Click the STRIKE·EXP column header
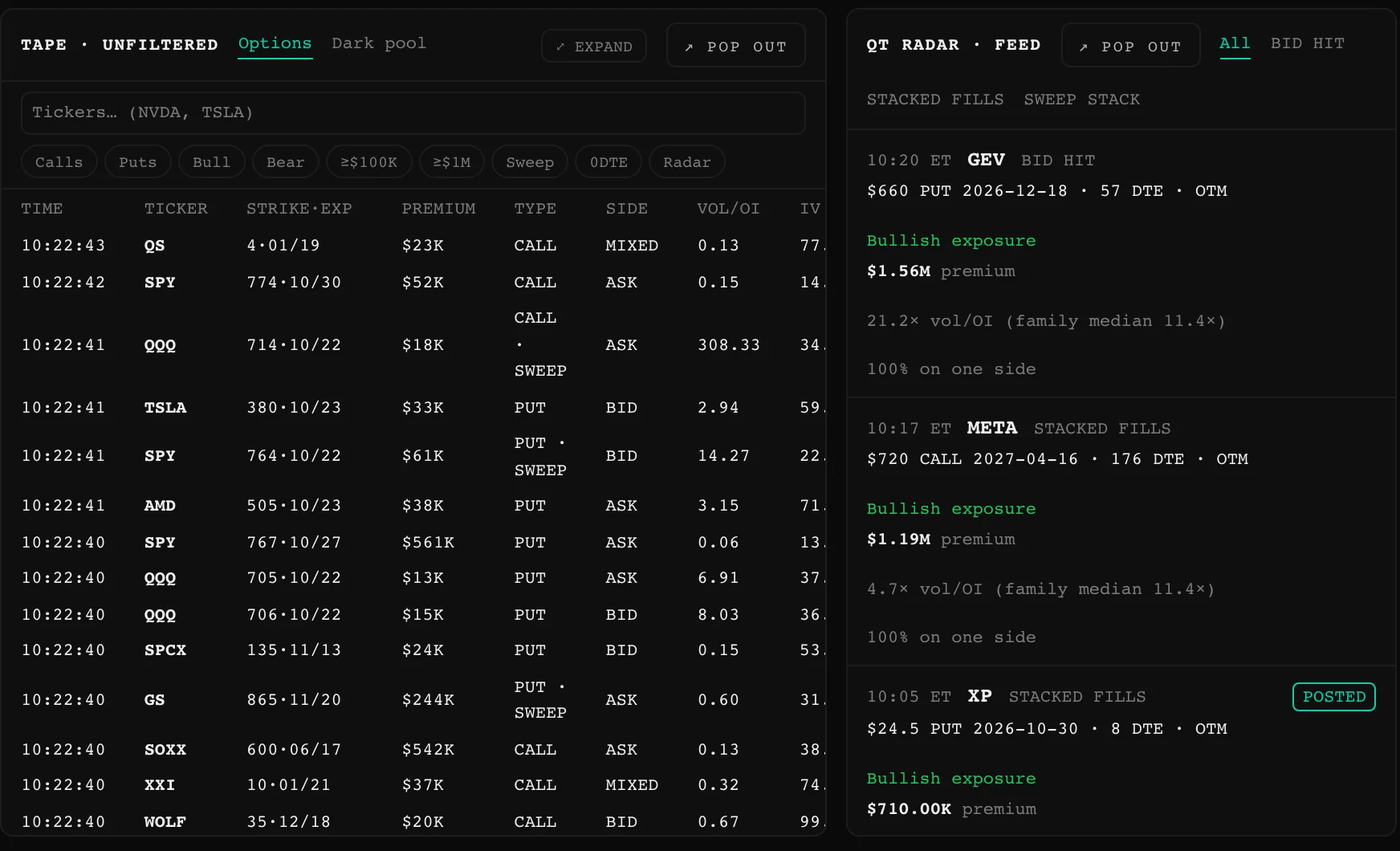The image size is (1400, 851). (x=299, y=209)
